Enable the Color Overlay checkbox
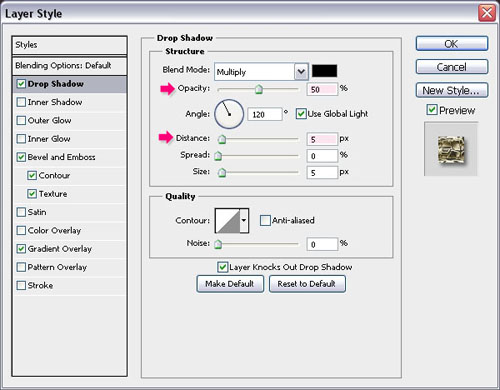500x390 pixels. point(21,230)
